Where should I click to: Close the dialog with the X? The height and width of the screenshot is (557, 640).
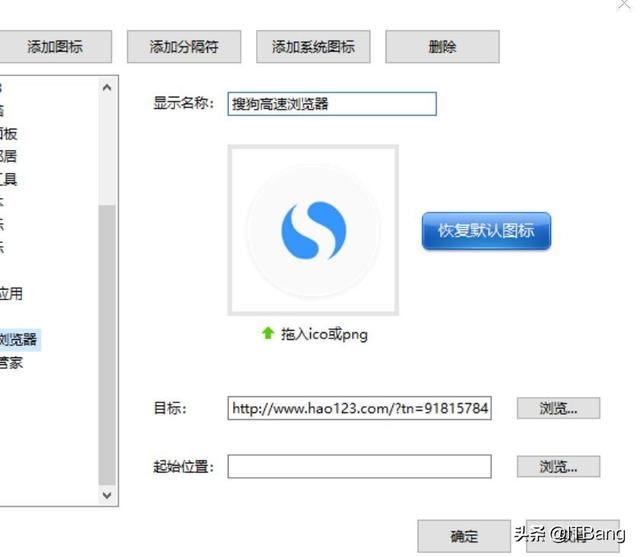624,3
